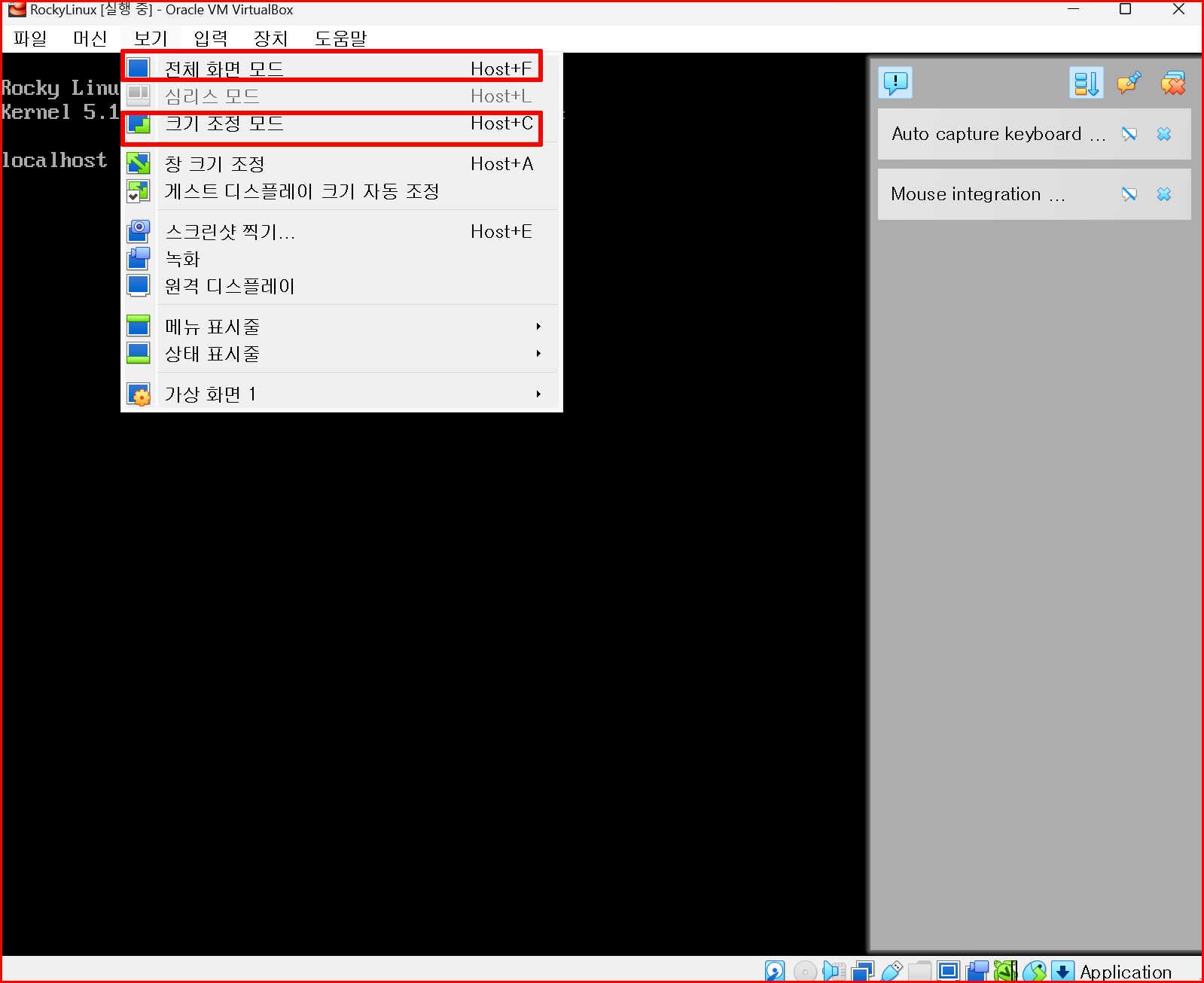
Task: Open the 장치 menu
Action: pos(271,38)
